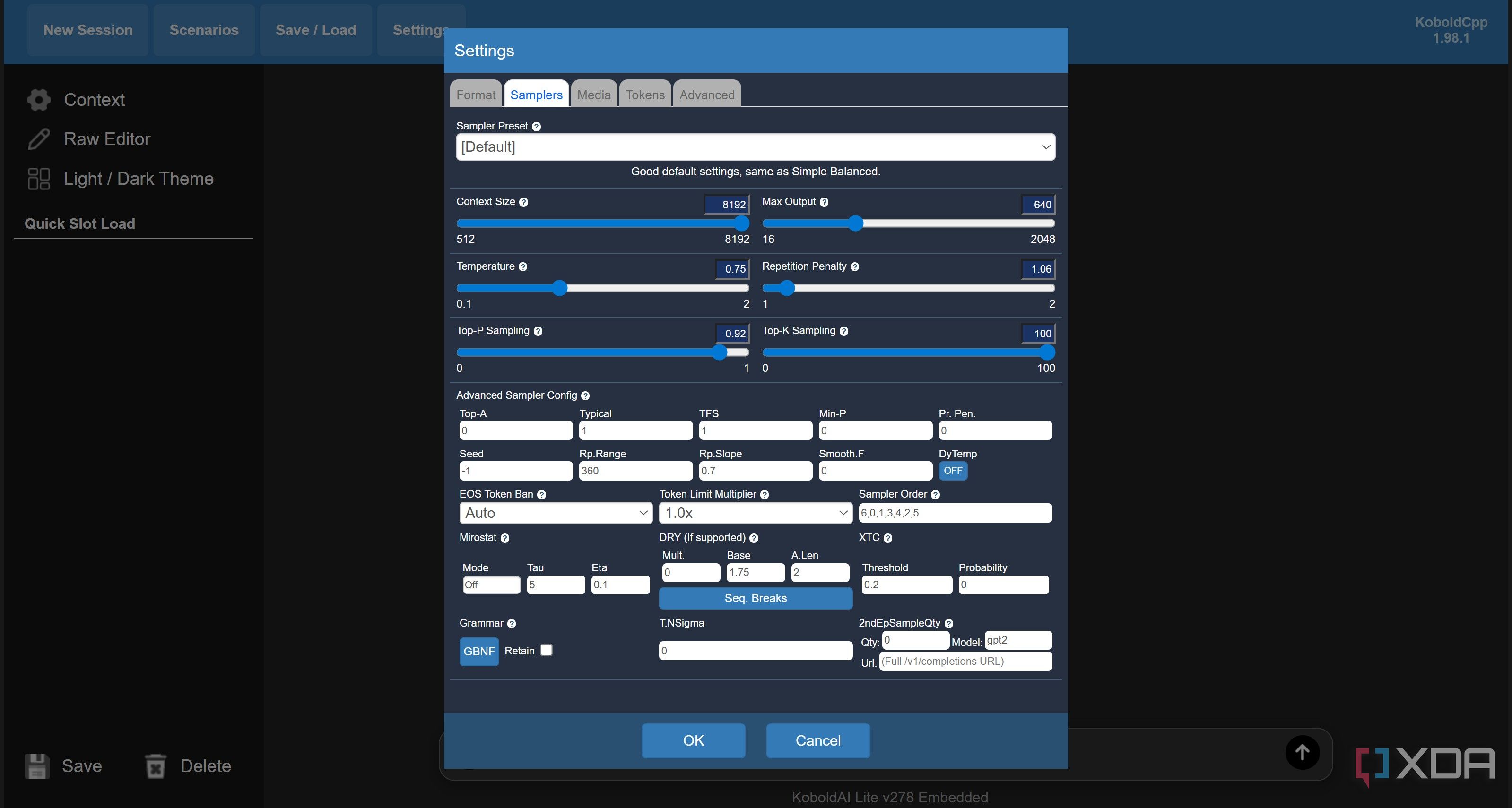Open Scenarios from the top bar
The width and height of the screenshot is (1512, 808).
(204, 30)
